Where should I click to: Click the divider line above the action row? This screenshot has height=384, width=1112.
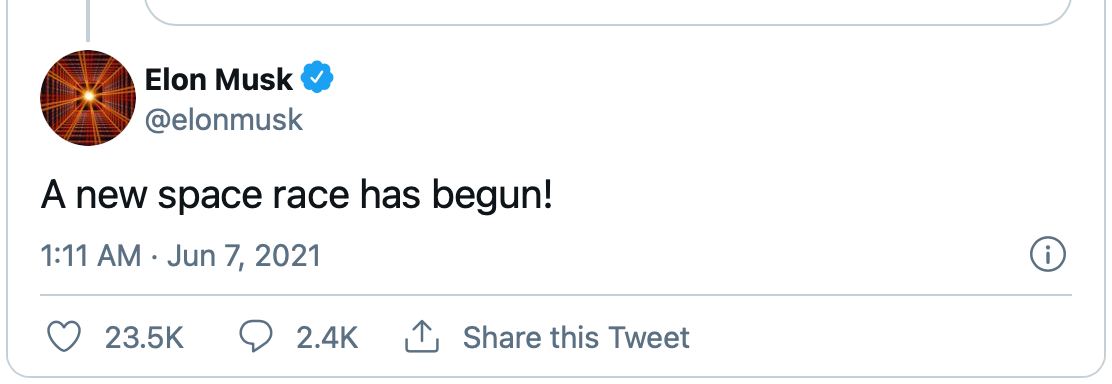point(556,295)
